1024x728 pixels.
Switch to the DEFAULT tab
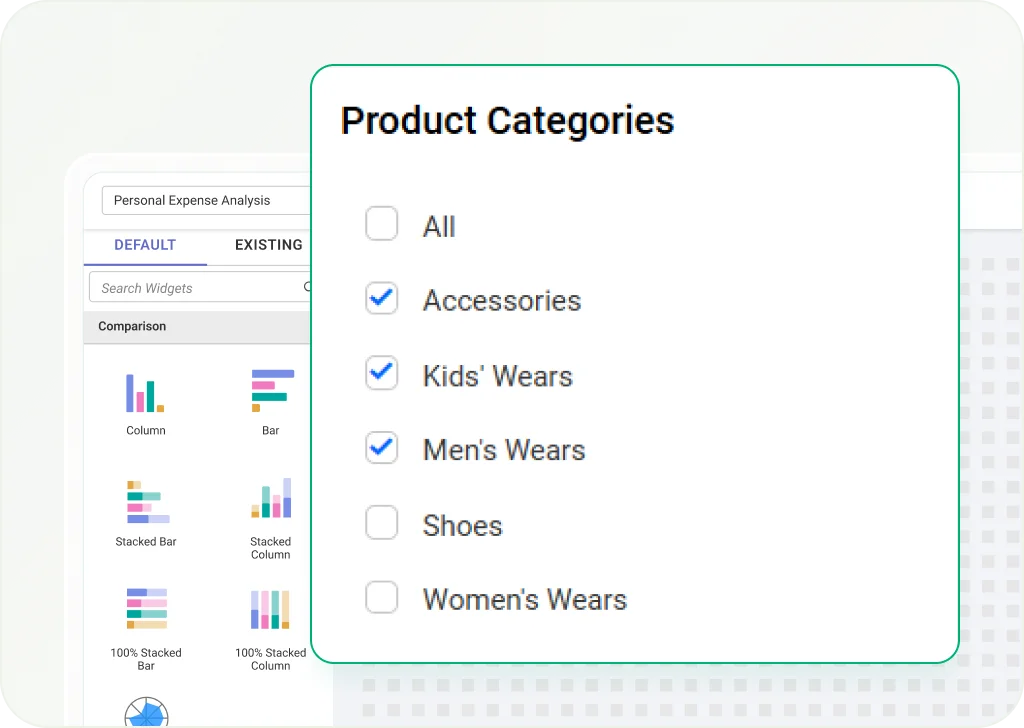145,245
